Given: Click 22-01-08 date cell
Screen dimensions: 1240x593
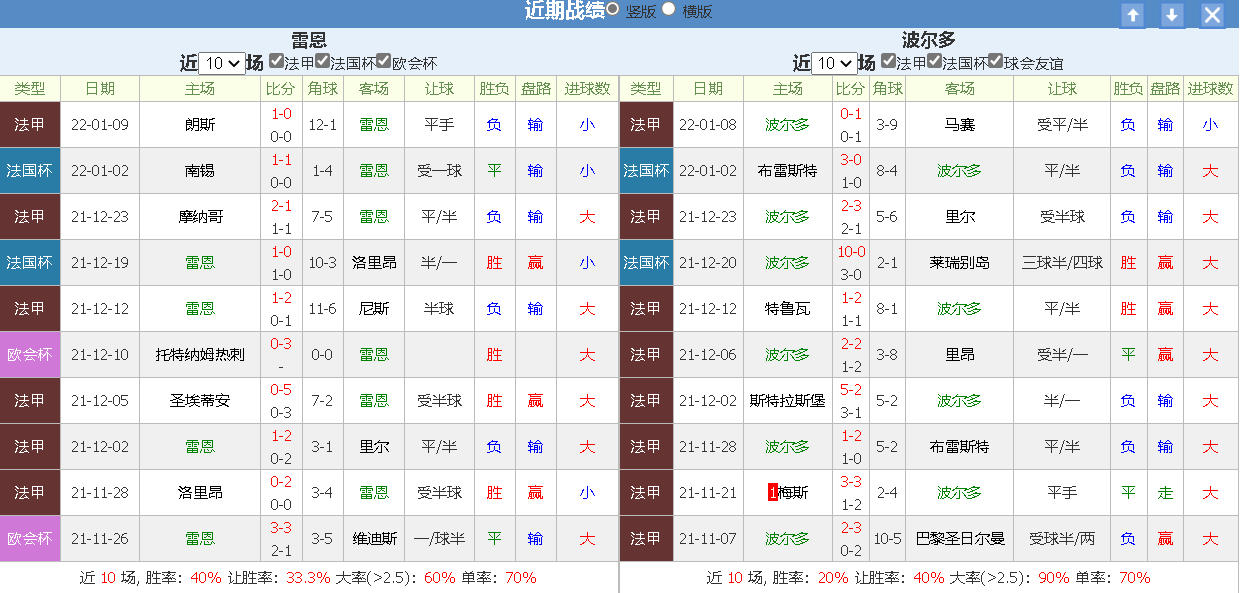Looking at the screenshot, I should click(x=708, y=125).
